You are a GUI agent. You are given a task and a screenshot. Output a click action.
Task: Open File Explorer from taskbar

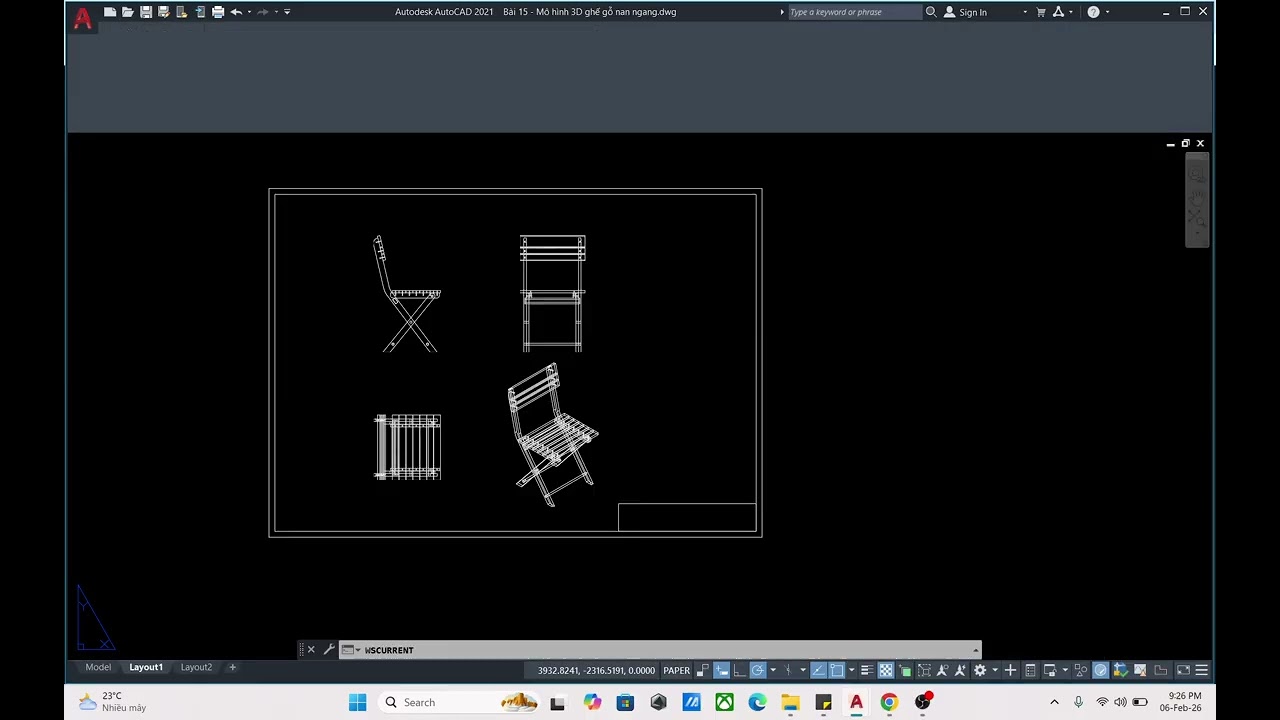[x=790, y=702]
